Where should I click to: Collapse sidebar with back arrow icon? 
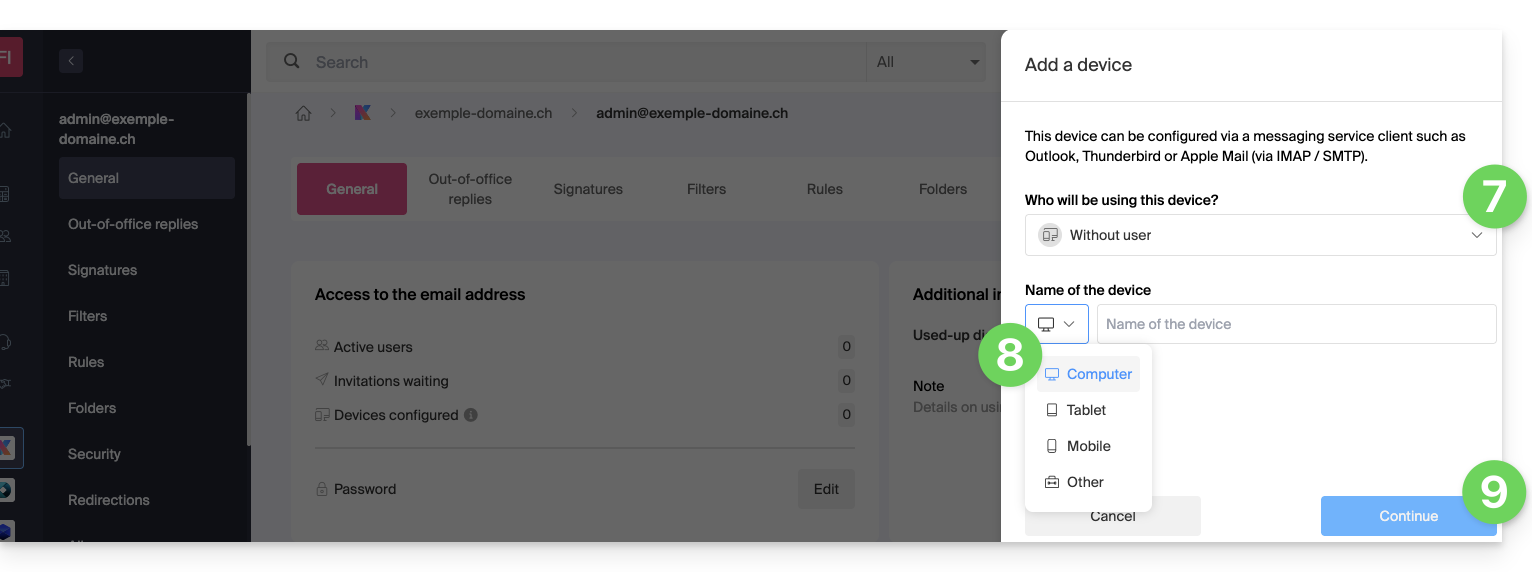point(70,61)
